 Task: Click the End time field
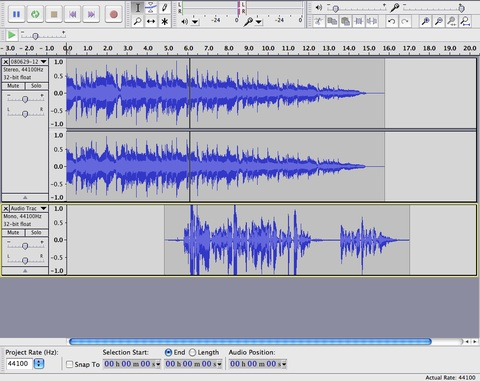point(191,364)
